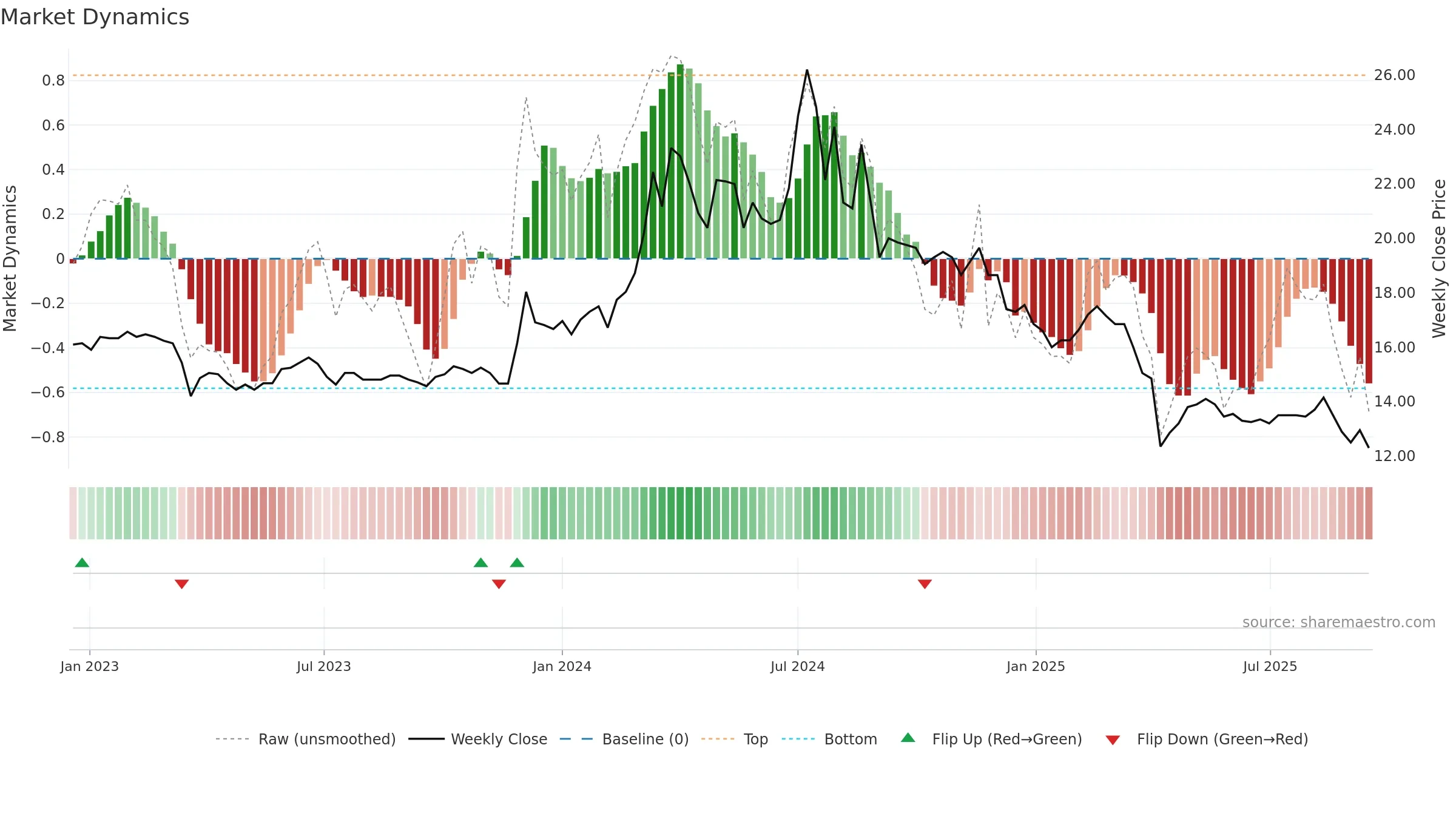The image size is (1456, 819).
Task: Click the Jul 2025 x-axis label
Action: [x=1270, y=666]
